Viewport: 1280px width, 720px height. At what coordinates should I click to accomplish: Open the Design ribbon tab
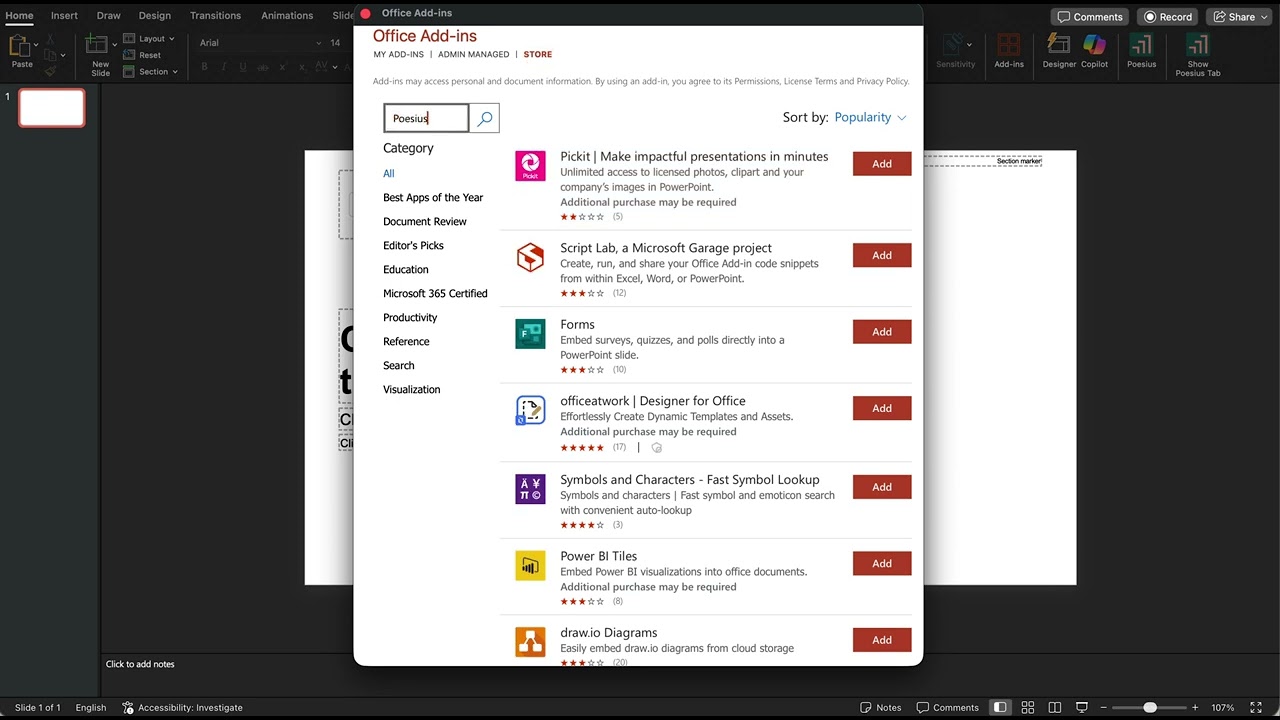(x=155, y=15)
